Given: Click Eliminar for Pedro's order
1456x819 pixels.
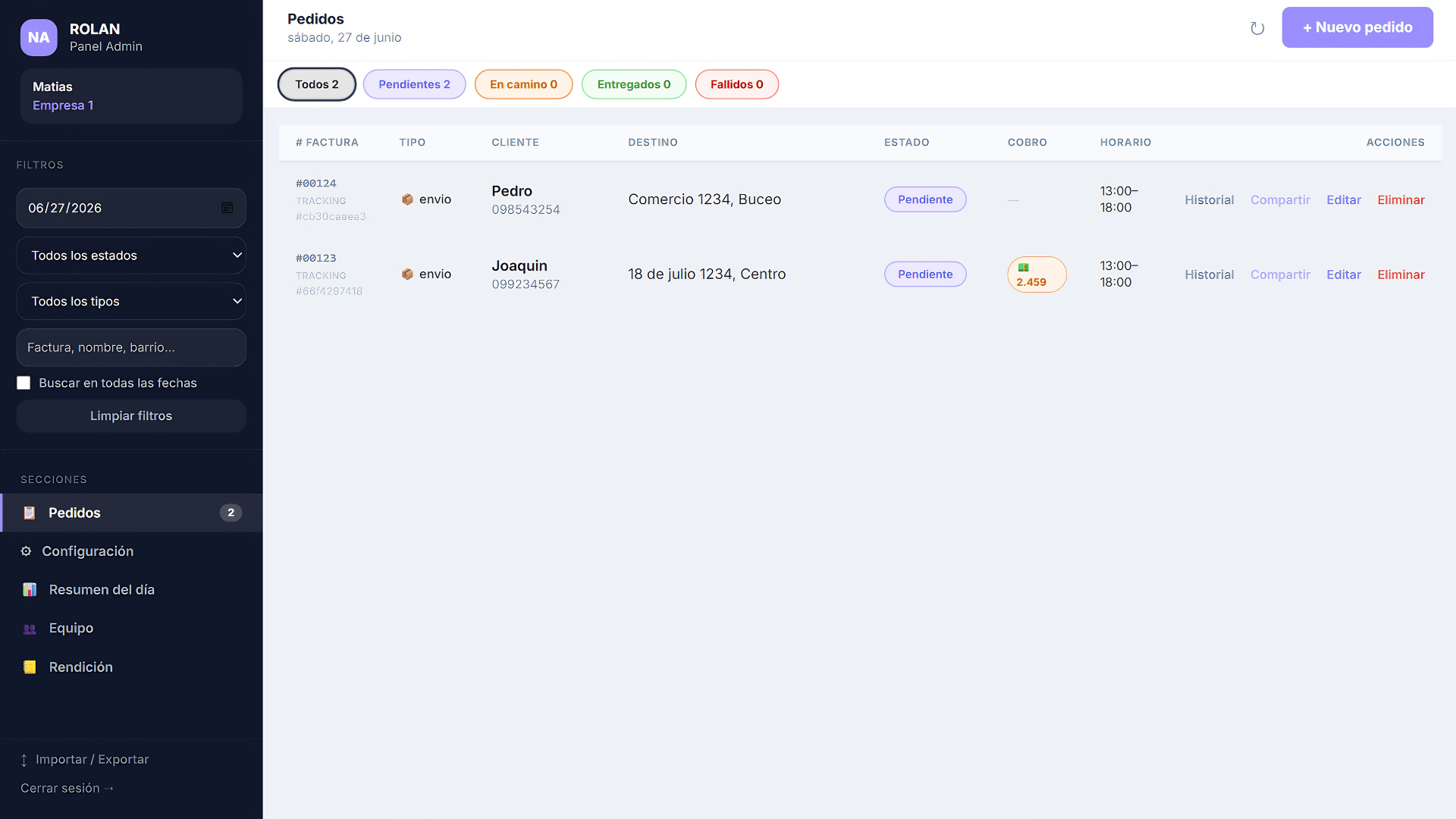Looking at the screenshot, I should pos(1401,199).
